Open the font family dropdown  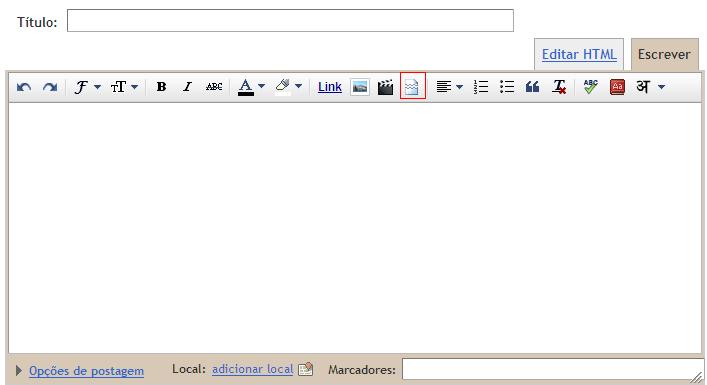click(x=88, y=87)
